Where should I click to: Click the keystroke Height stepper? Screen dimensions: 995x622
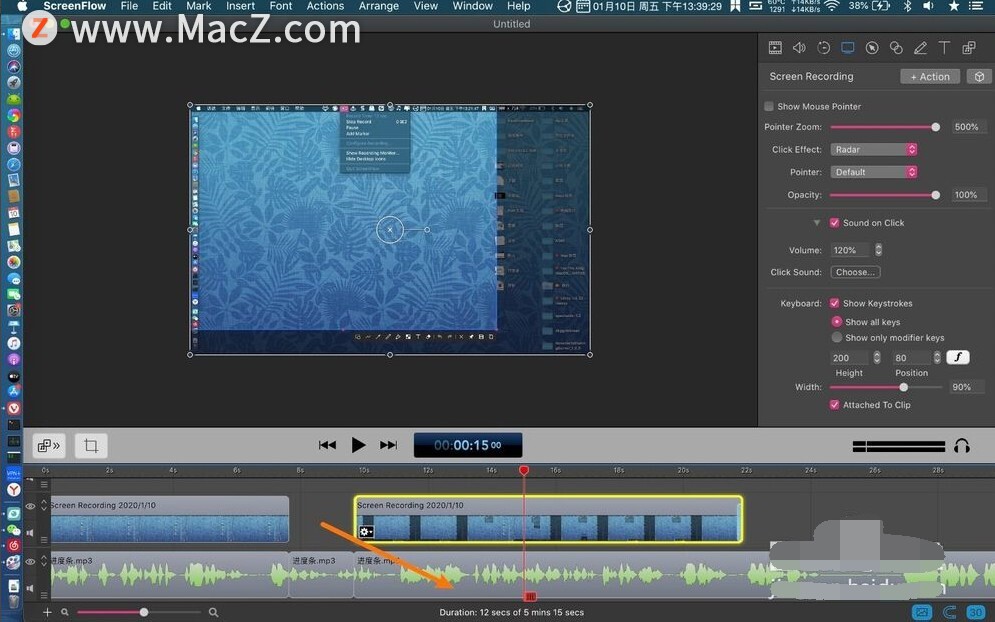pyautogui.click(x=877, y=357)
